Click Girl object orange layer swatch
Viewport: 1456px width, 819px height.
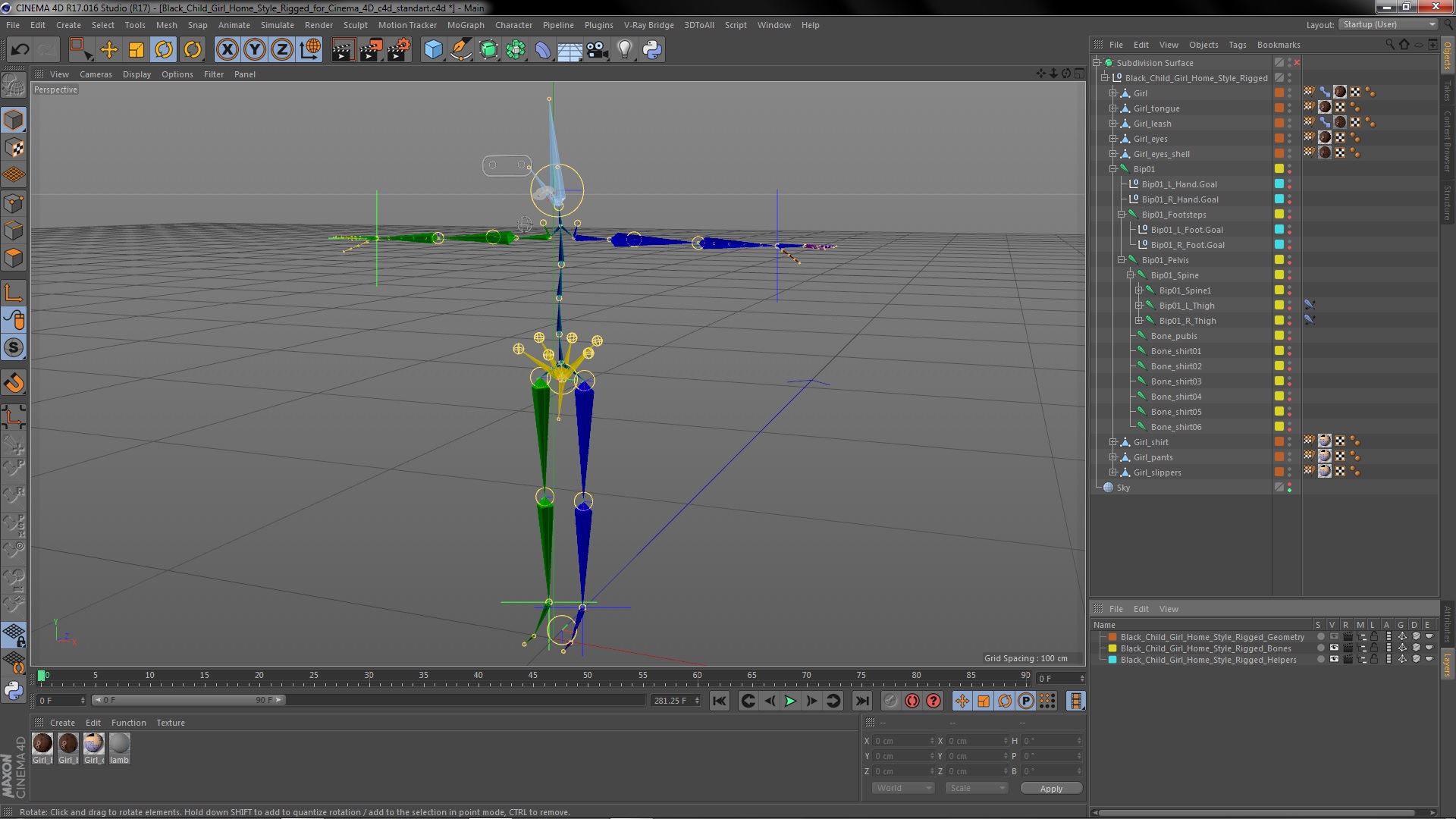[x=1279, y=93]
